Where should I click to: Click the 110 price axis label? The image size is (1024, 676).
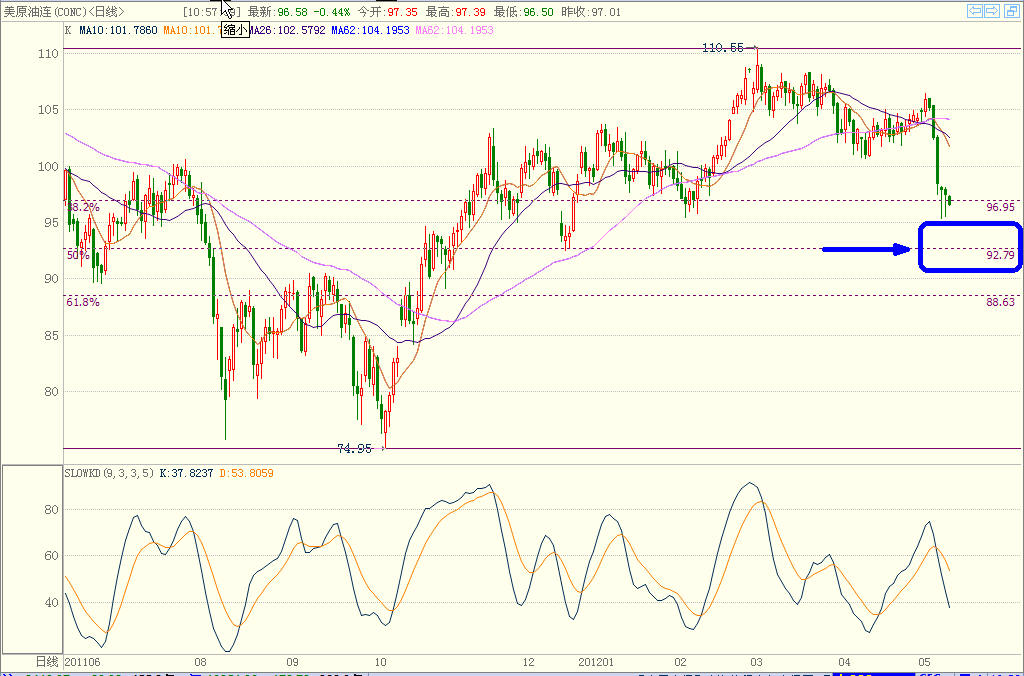[48, 54]
